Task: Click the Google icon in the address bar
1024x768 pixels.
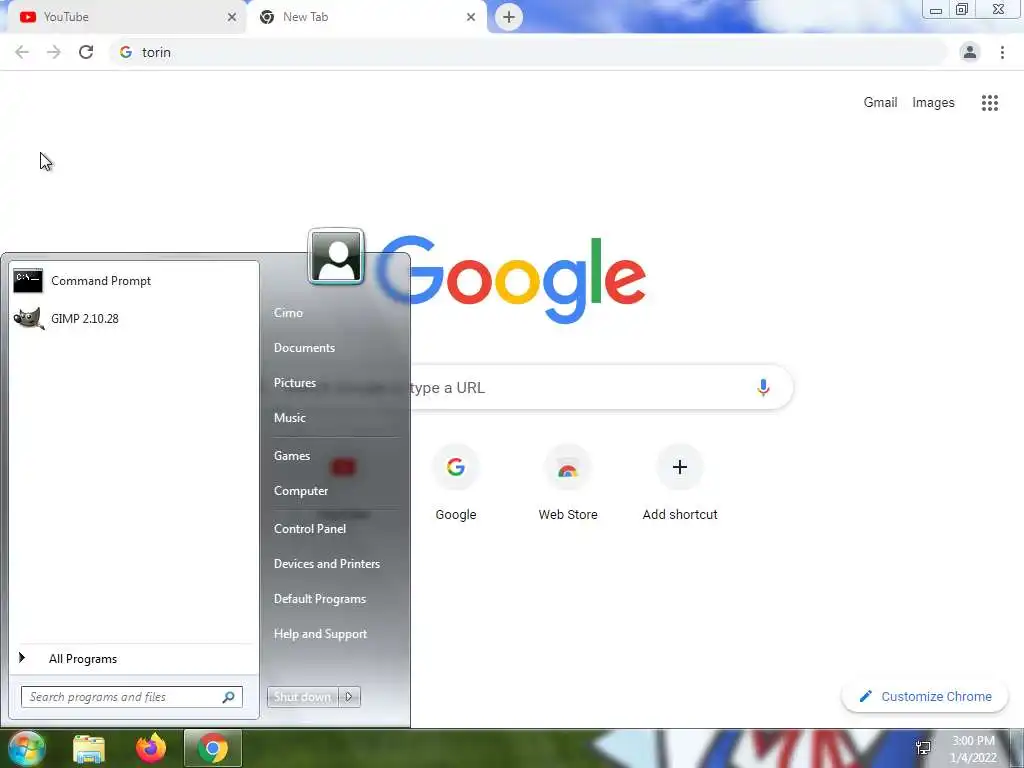Action: (126, 52)
